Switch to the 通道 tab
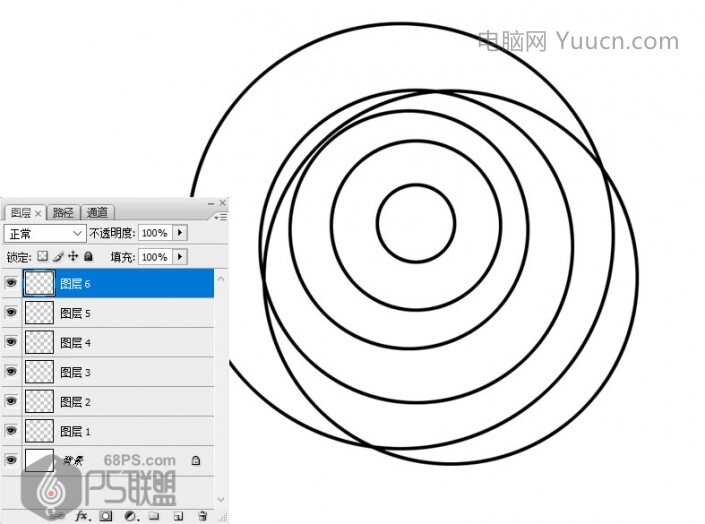 (97, 212)
